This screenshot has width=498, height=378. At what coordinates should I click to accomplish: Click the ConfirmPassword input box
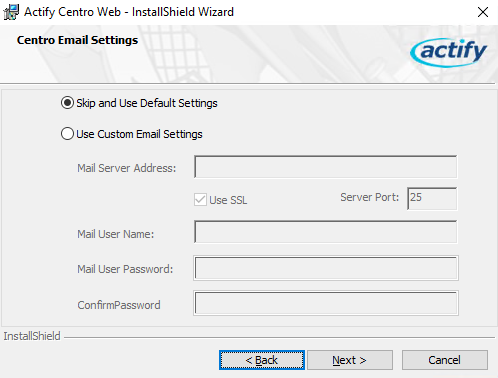[x=326, y=303]
